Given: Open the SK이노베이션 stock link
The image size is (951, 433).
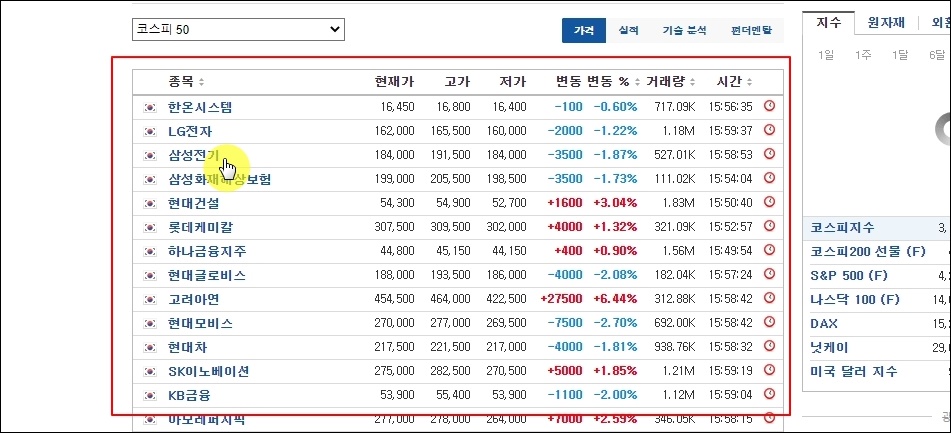Looking at the screenshot, I should click(209, 371).
